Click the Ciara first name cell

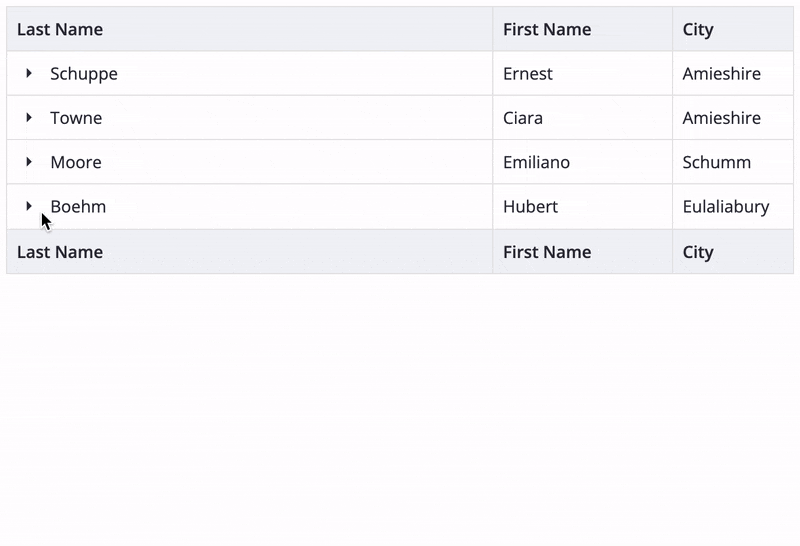[583, 118]
